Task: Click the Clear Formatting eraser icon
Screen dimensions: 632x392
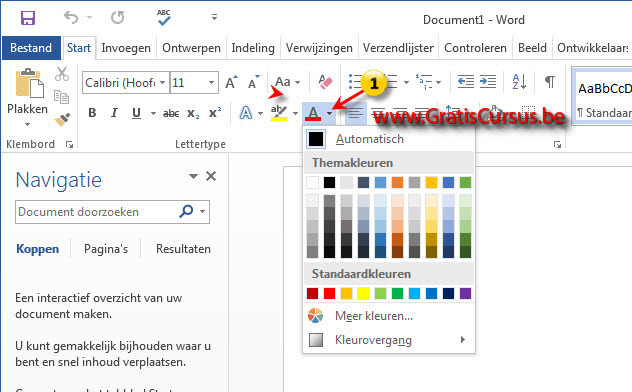Action: [325, 82]
